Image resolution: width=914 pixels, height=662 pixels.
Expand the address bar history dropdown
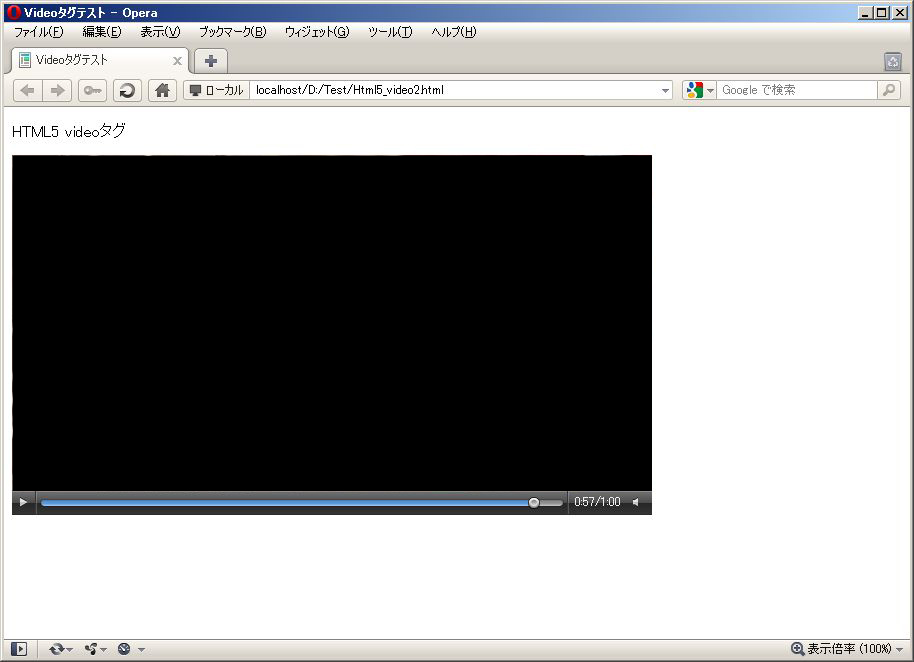point(666,91)
